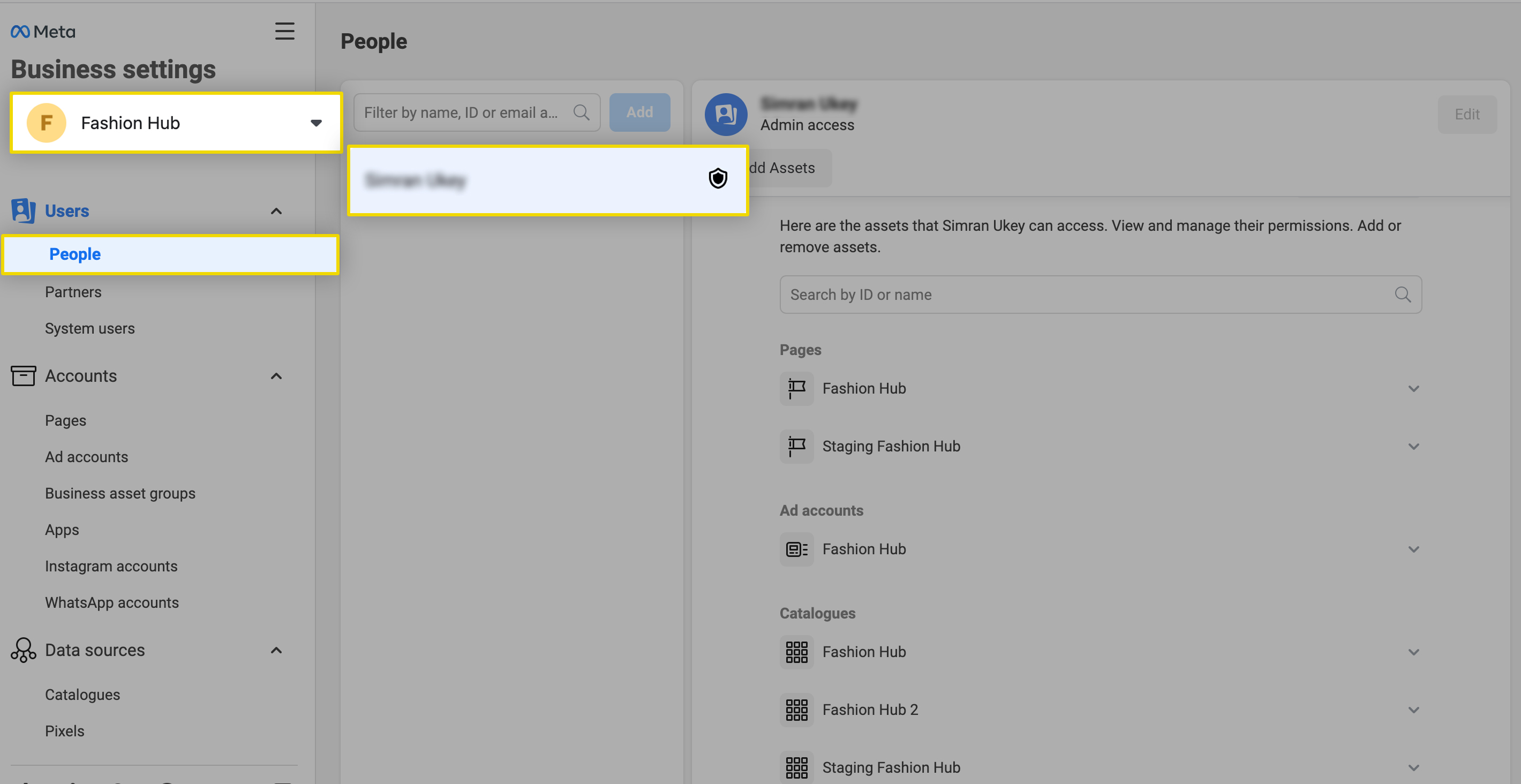Click the Fashion Hub avatar letter F

click(46, 123)
